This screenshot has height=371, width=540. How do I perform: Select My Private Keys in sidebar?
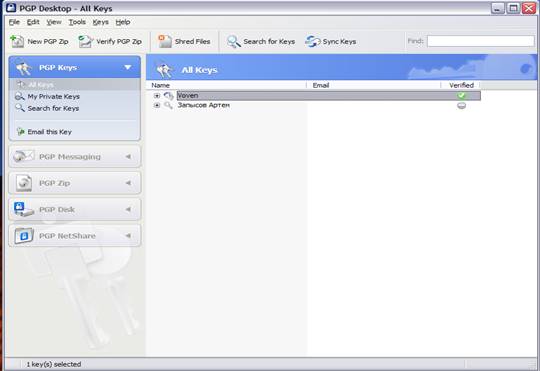(x=53, y=96)
